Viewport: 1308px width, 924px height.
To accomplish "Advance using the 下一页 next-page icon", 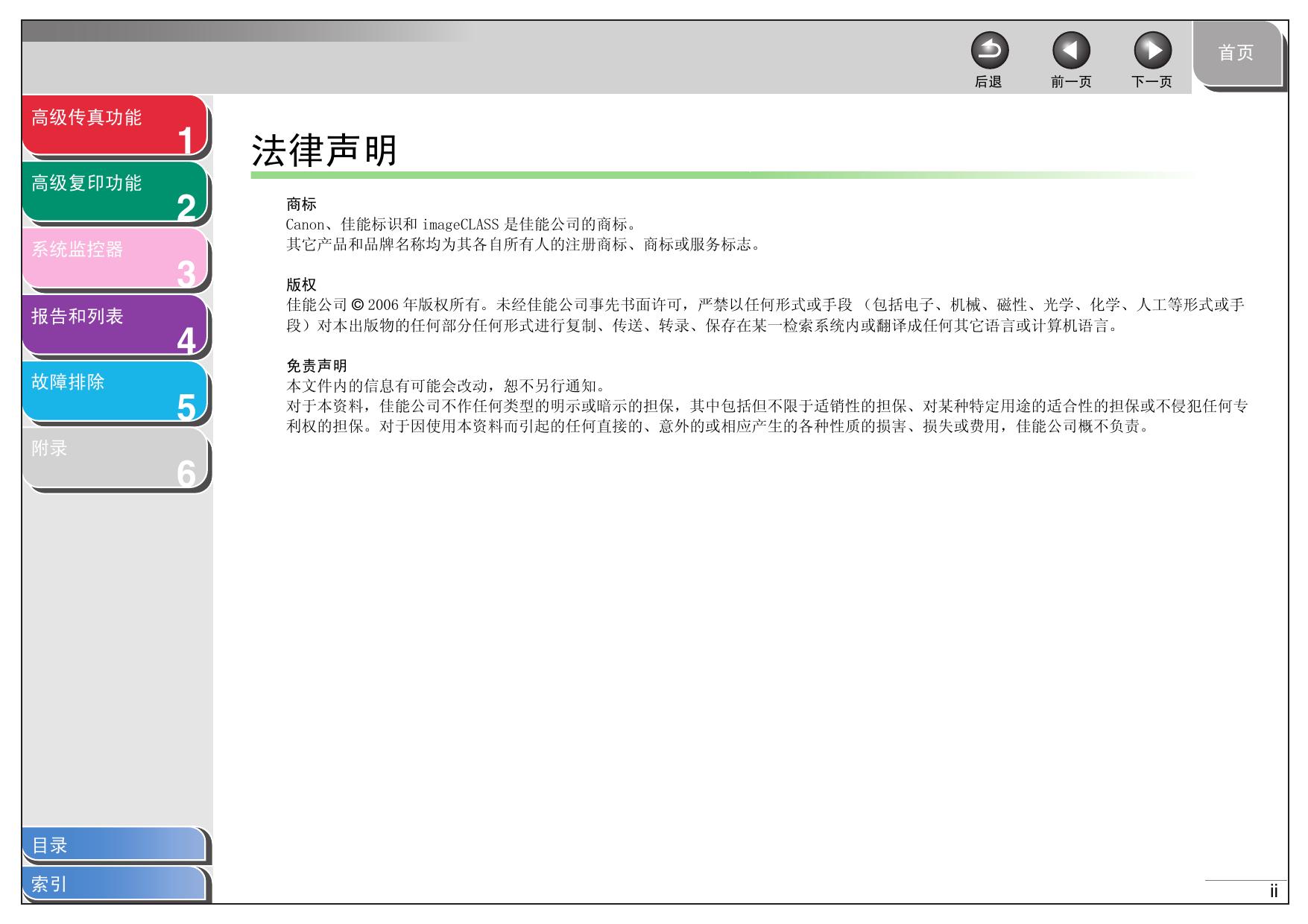I will tap(1152, 51).
